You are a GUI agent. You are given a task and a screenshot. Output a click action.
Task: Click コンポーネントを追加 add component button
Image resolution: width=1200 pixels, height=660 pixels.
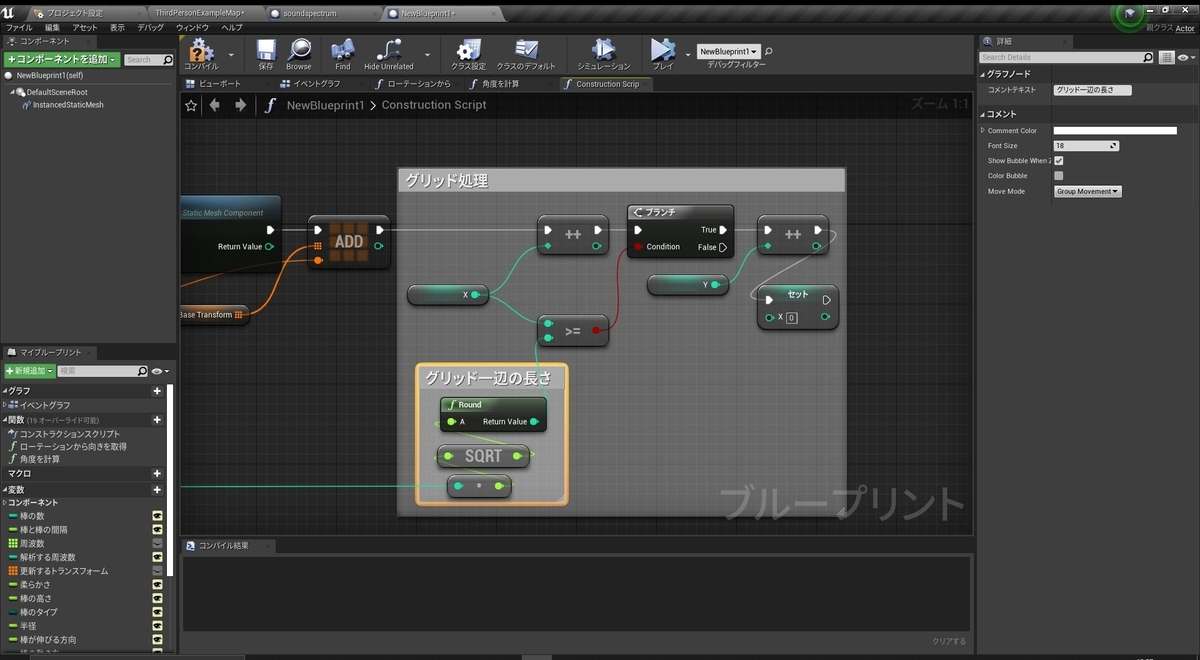coord(61,60)
